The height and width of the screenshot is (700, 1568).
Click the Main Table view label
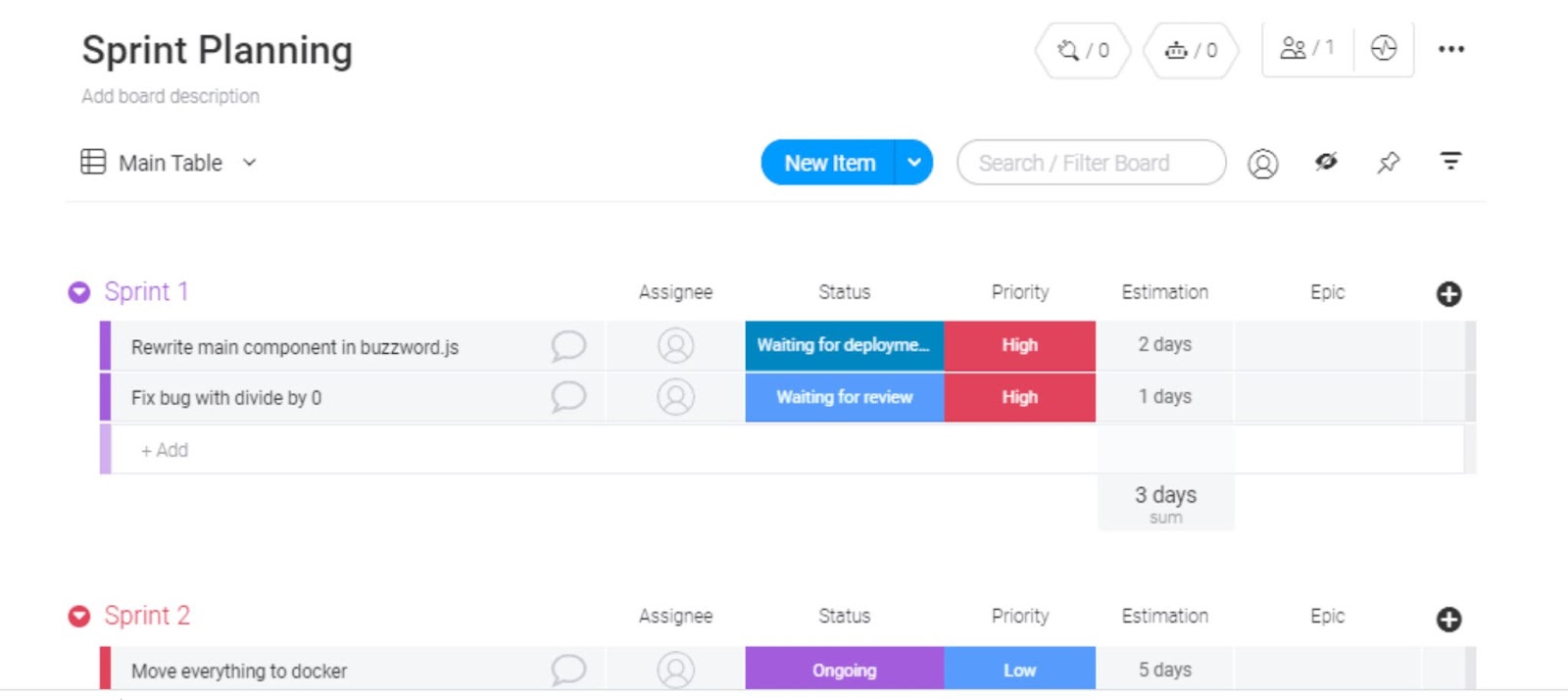(x=171, y=163)
